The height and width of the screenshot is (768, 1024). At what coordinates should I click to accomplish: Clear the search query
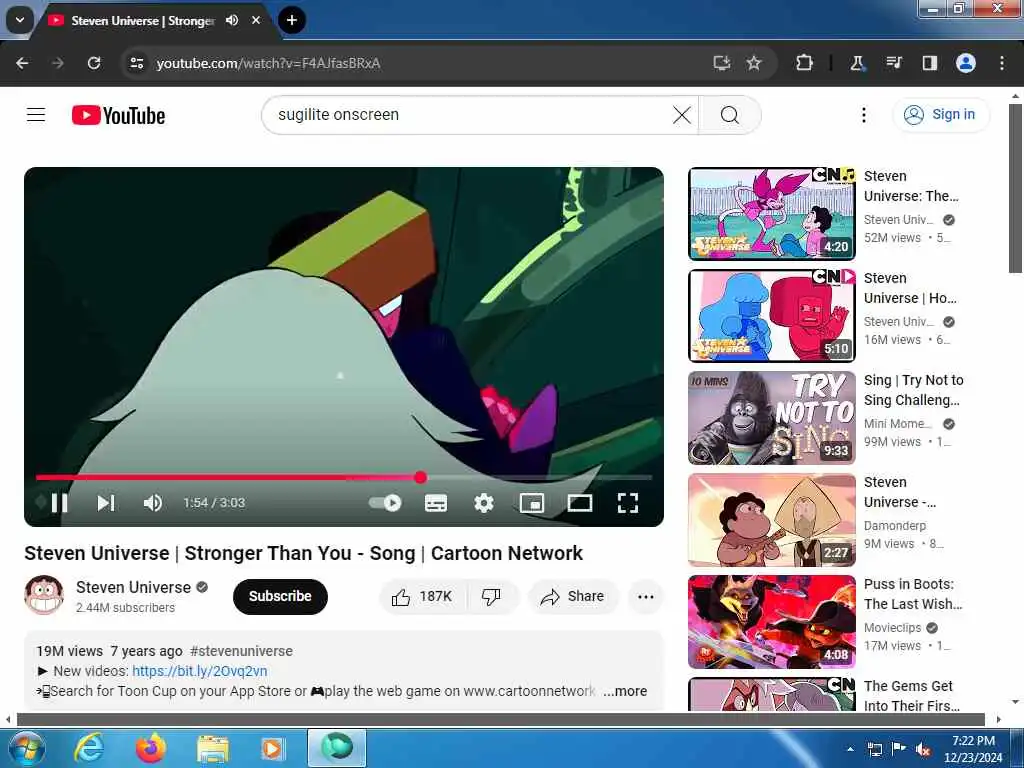pos(682,115)
